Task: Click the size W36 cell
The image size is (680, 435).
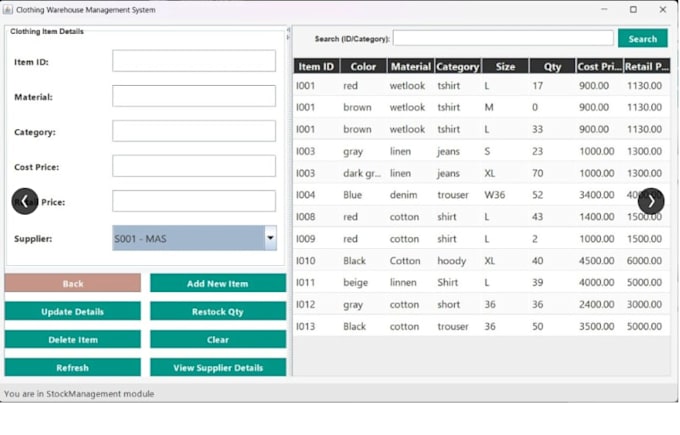Action: click(505, 195)
